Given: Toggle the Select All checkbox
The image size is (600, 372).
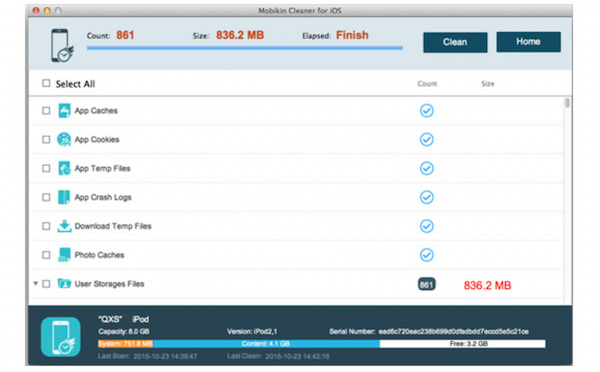Looking at the screenshot, I should [46, 83].
